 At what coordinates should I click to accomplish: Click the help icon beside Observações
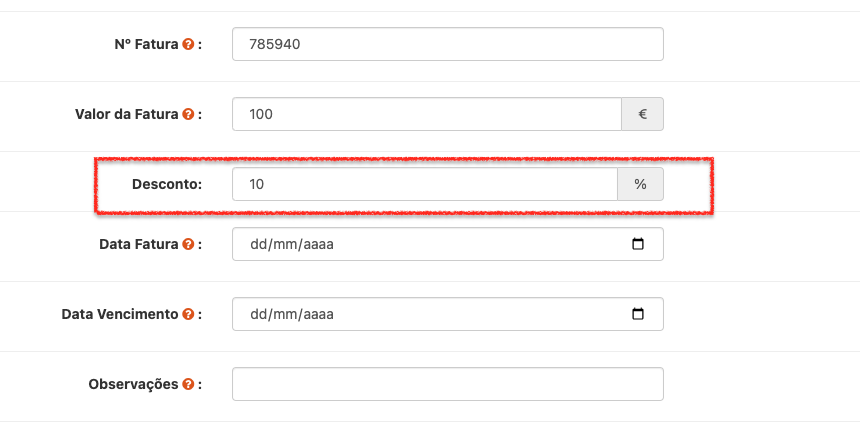pyautogui.click(x=188, y=384)
